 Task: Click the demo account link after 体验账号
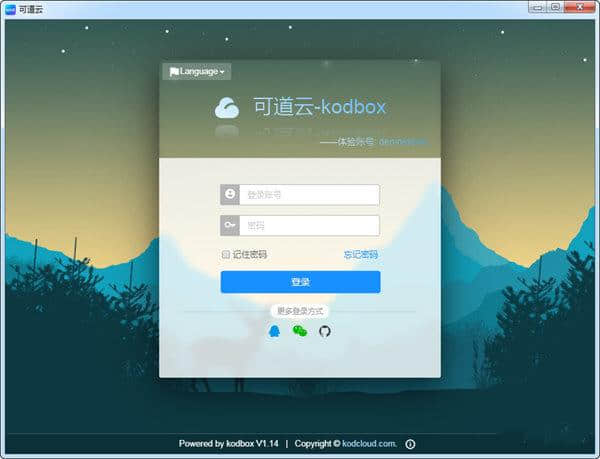tap(403, 142)
